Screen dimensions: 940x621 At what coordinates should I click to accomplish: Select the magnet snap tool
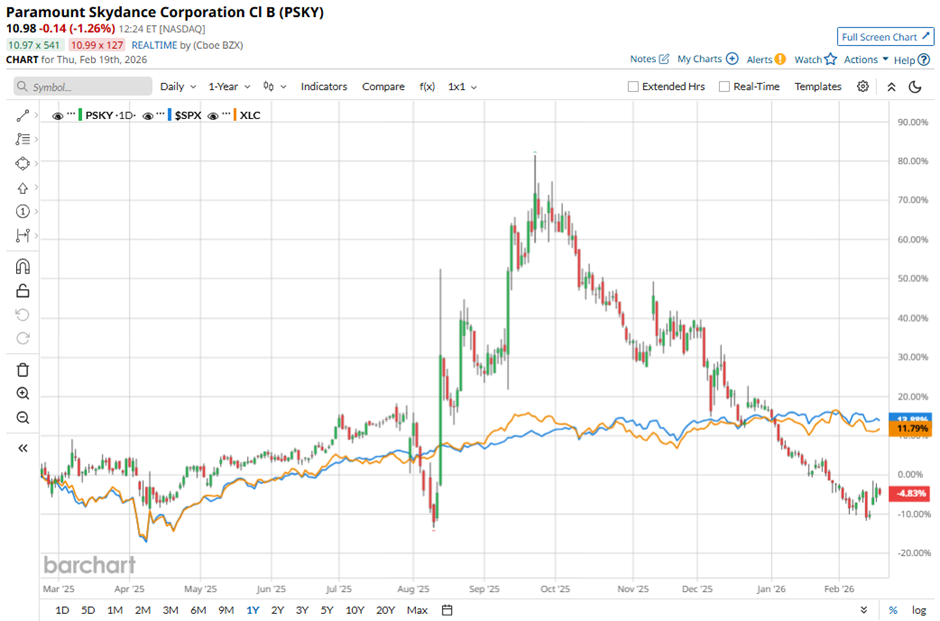(23, 267)
